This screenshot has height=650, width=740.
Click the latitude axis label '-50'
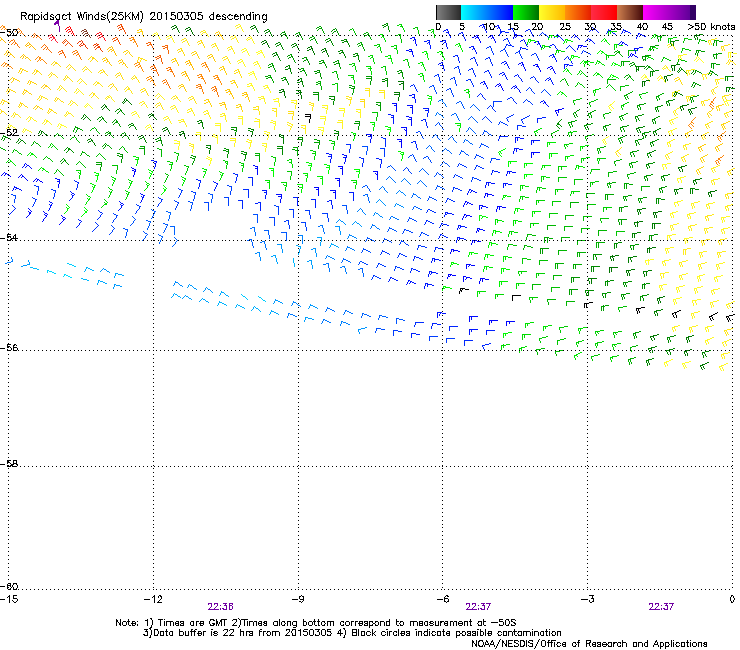pyautogui.click(x=9, y=33)
